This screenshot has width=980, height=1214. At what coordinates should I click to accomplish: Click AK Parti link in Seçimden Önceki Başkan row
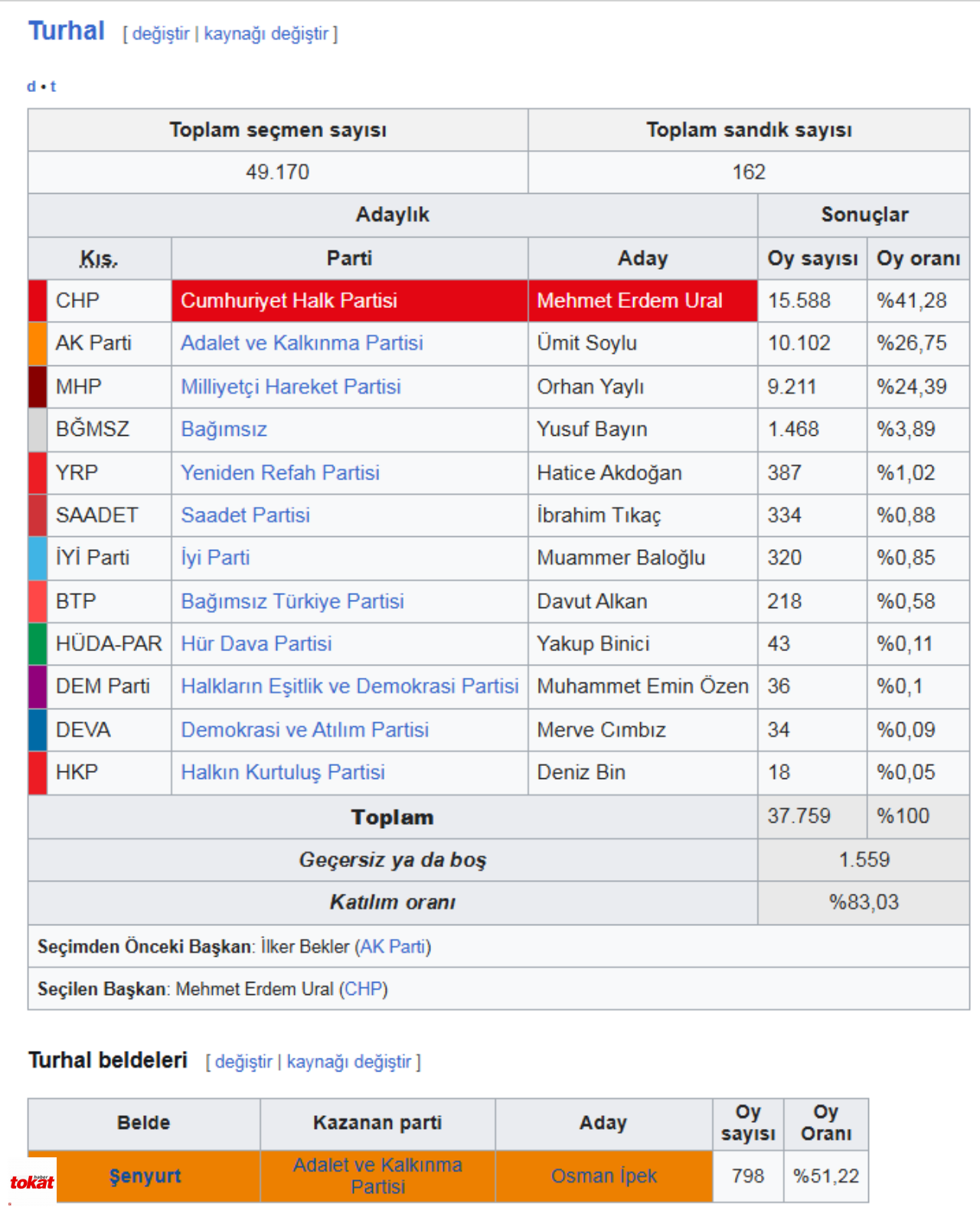pyautogui.click(x=392, y=947)
